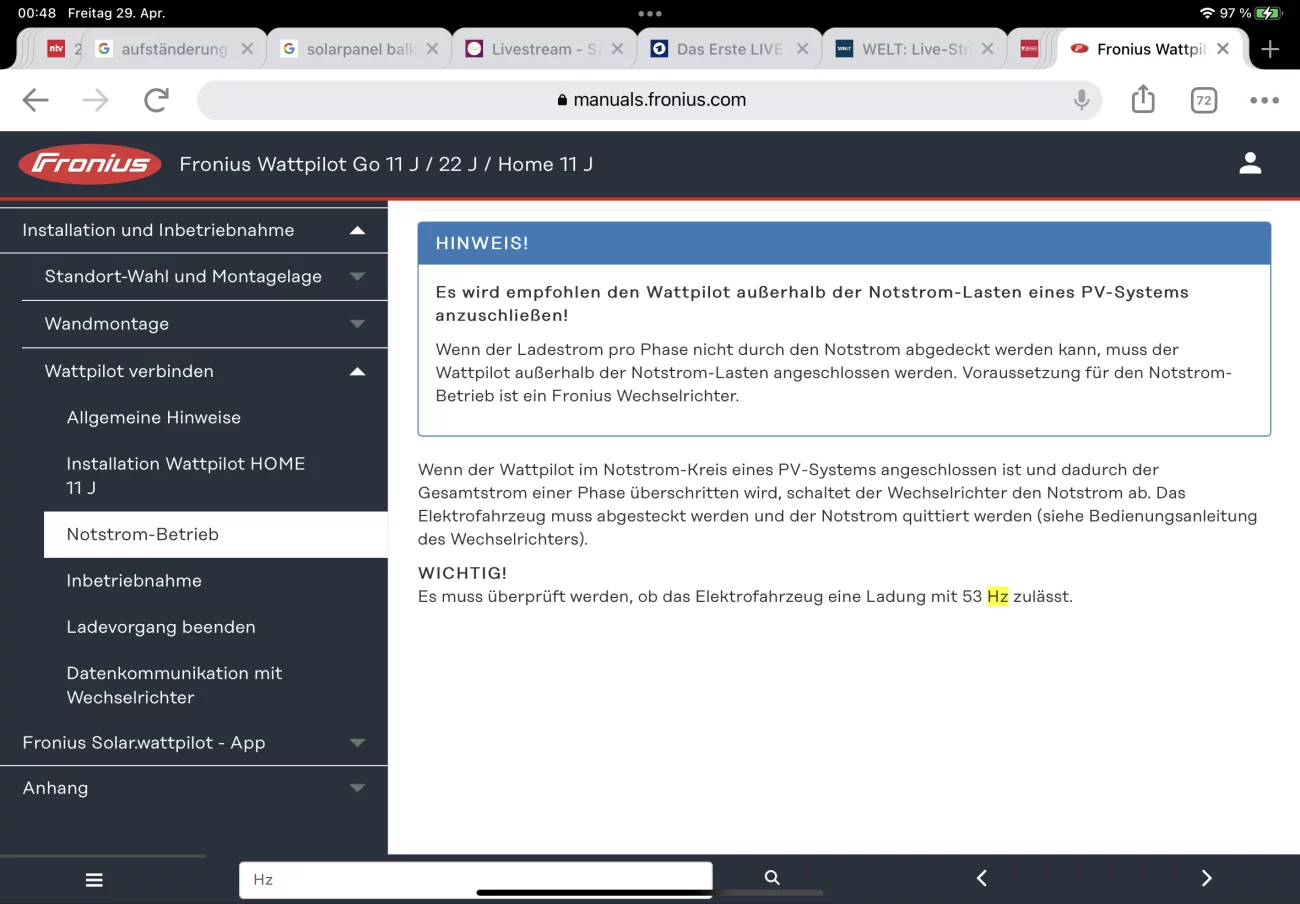Click the address bar manuals.fronius.com

click(650, 100)
